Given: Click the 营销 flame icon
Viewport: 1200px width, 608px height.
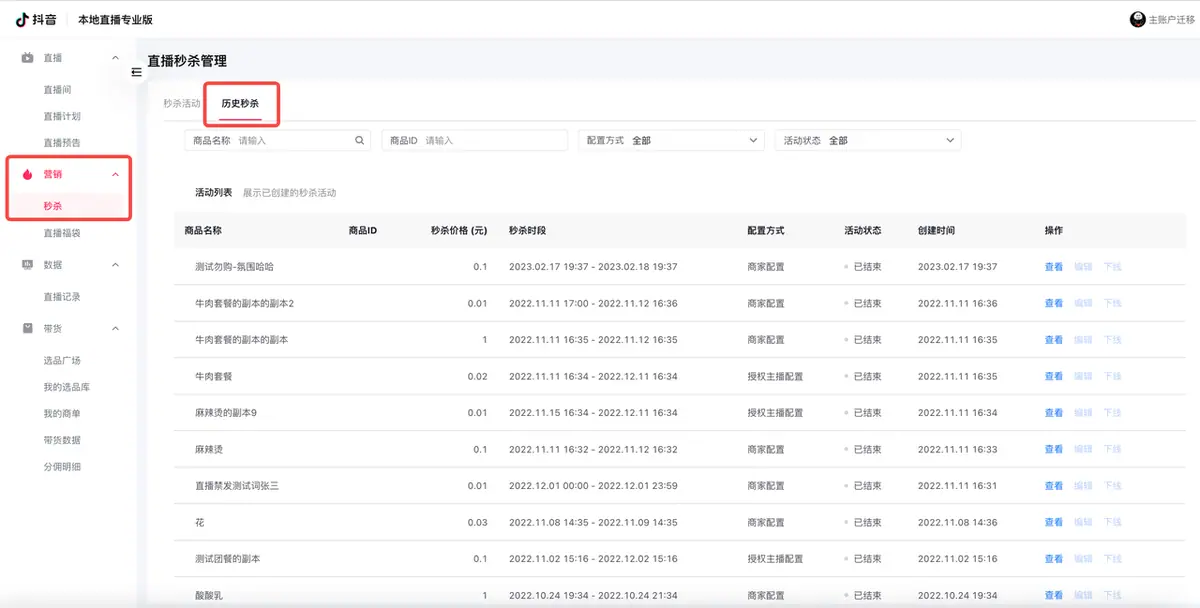Looking at the screenshot, I should (28, 174).
